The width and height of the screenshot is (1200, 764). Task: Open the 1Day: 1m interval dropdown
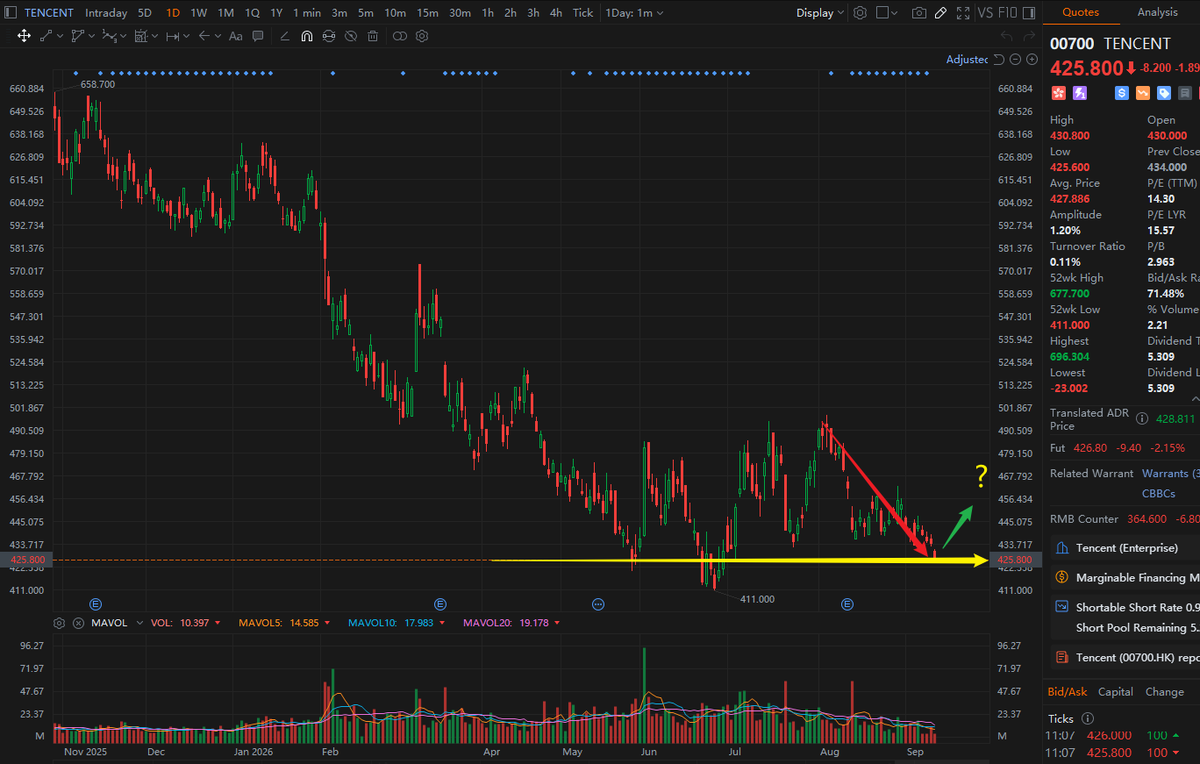[x=633, y=13]
